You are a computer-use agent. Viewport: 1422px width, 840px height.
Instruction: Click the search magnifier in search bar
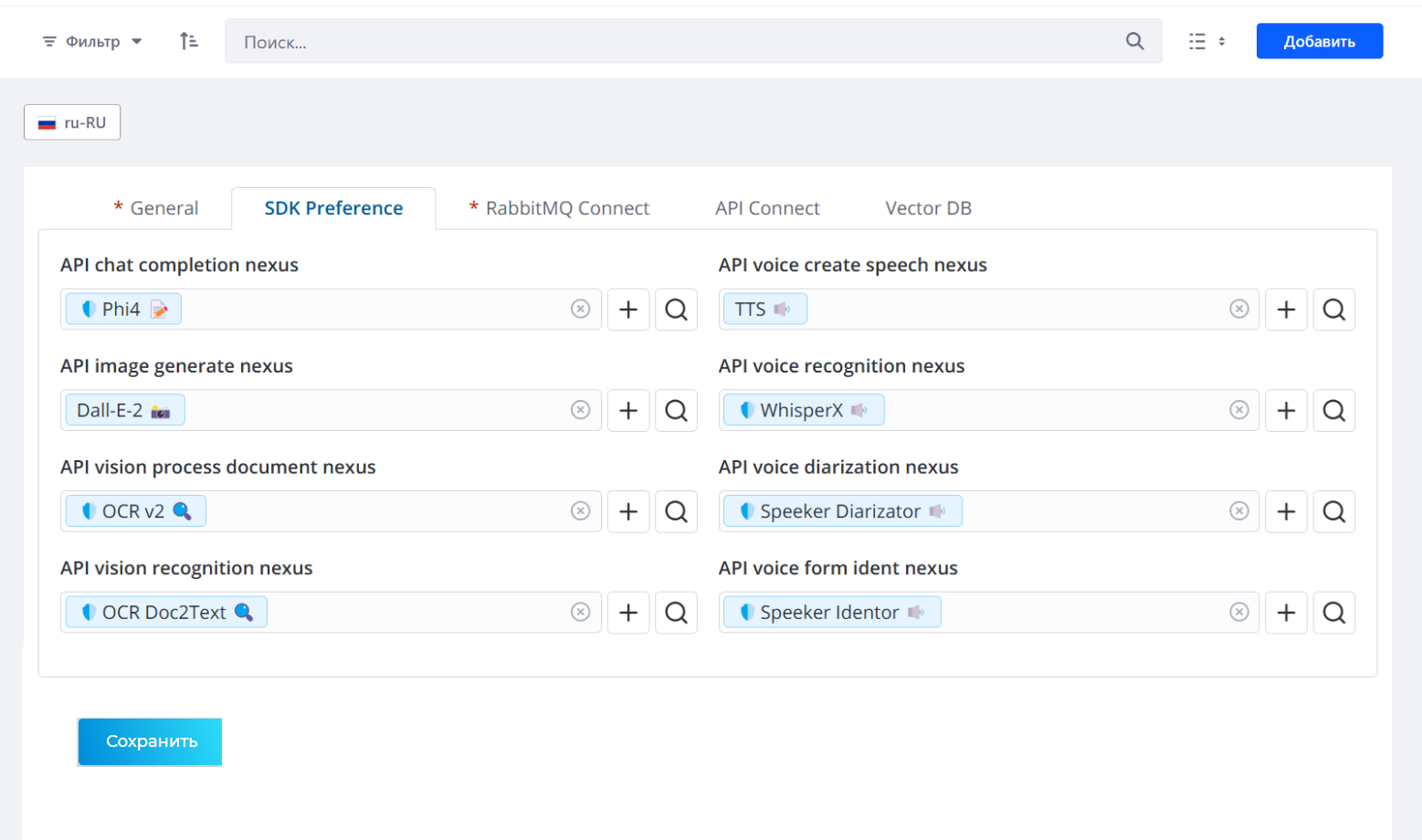tap(1134, 41)
